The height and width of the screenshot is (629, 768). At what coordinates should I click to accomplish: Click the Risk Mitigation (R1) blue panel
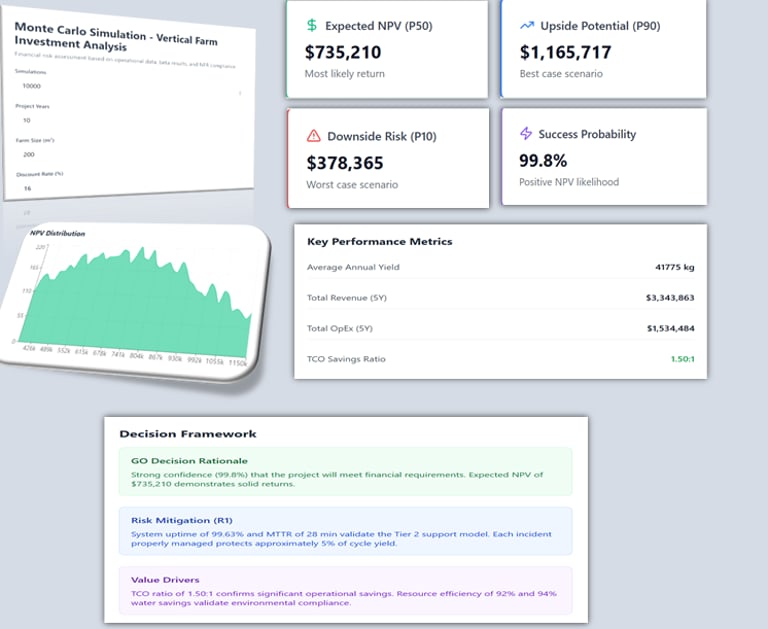point(345,532)
